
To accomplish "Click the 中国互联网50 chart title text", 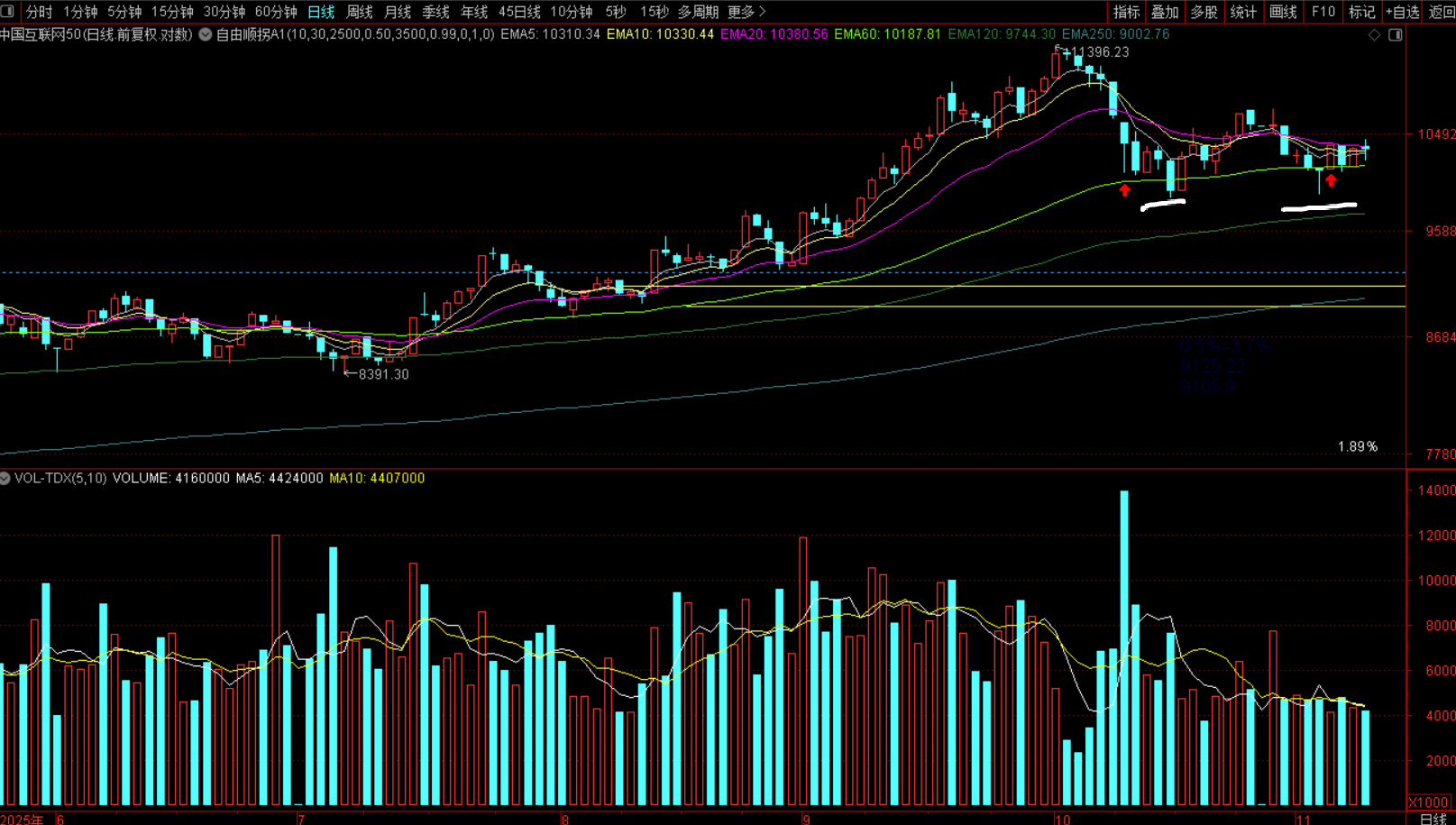I will [x=96, y=34].
